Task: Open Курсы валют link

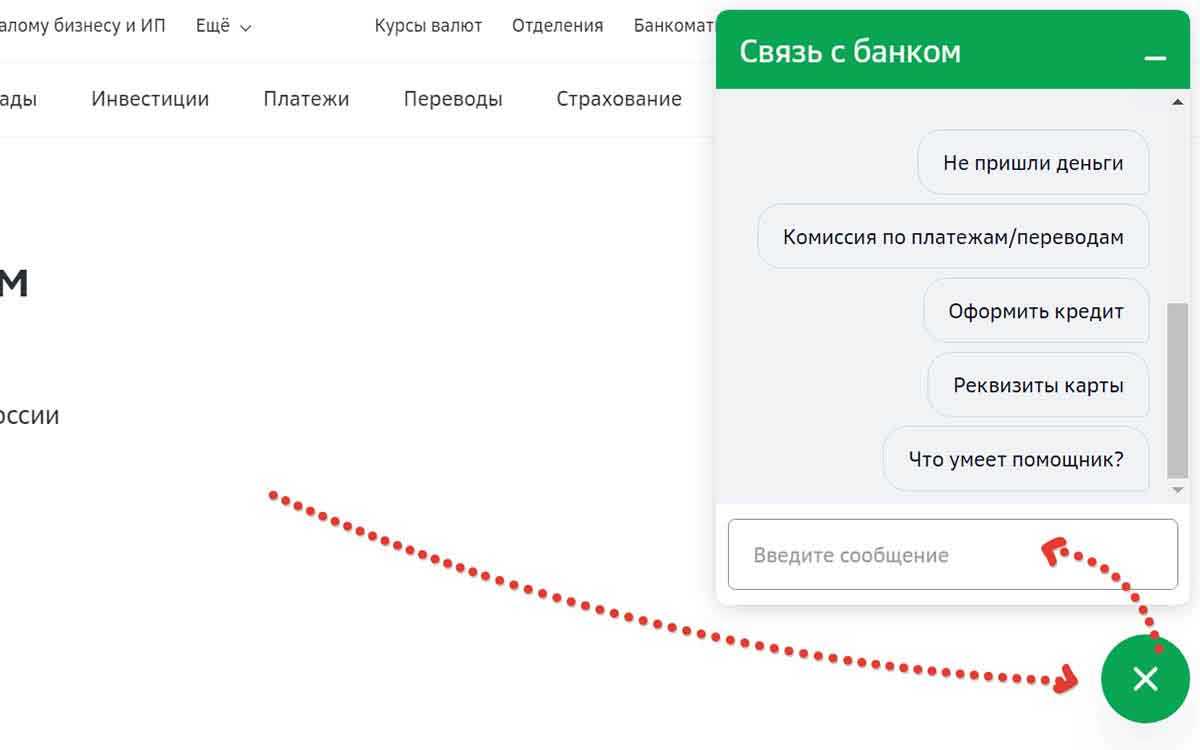Action: tap(428, 26)
